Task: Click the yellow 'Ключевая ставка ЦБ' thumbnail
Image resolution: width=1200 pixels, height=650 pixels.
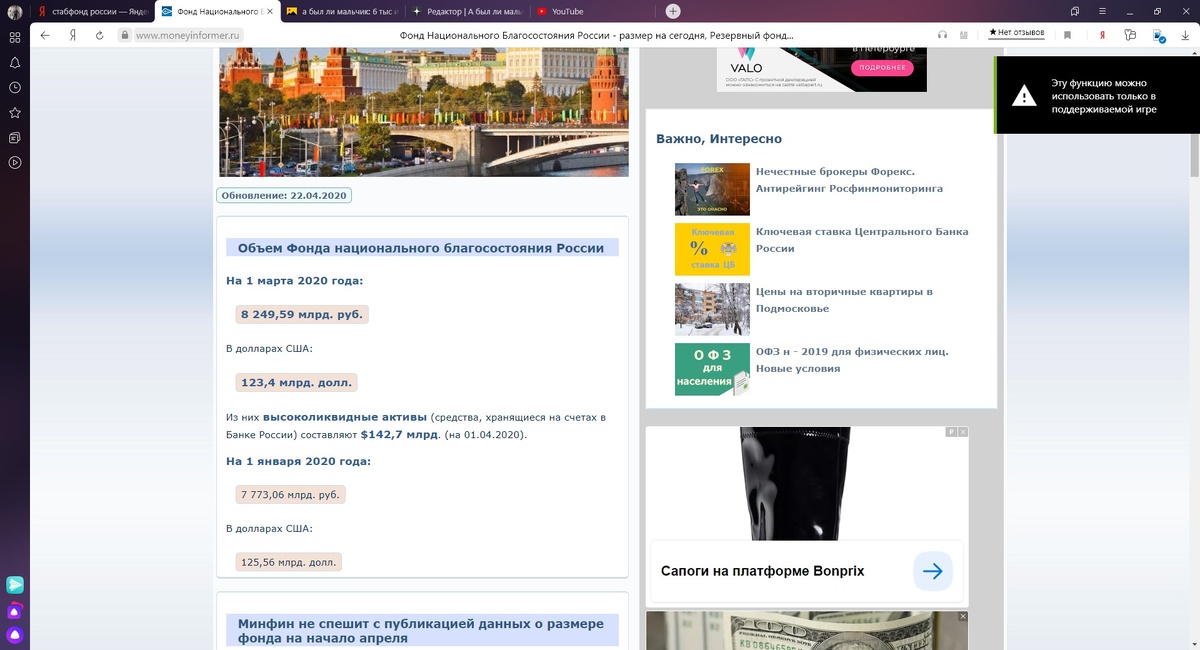Action: pyautogui.click(x=712, y=249)
